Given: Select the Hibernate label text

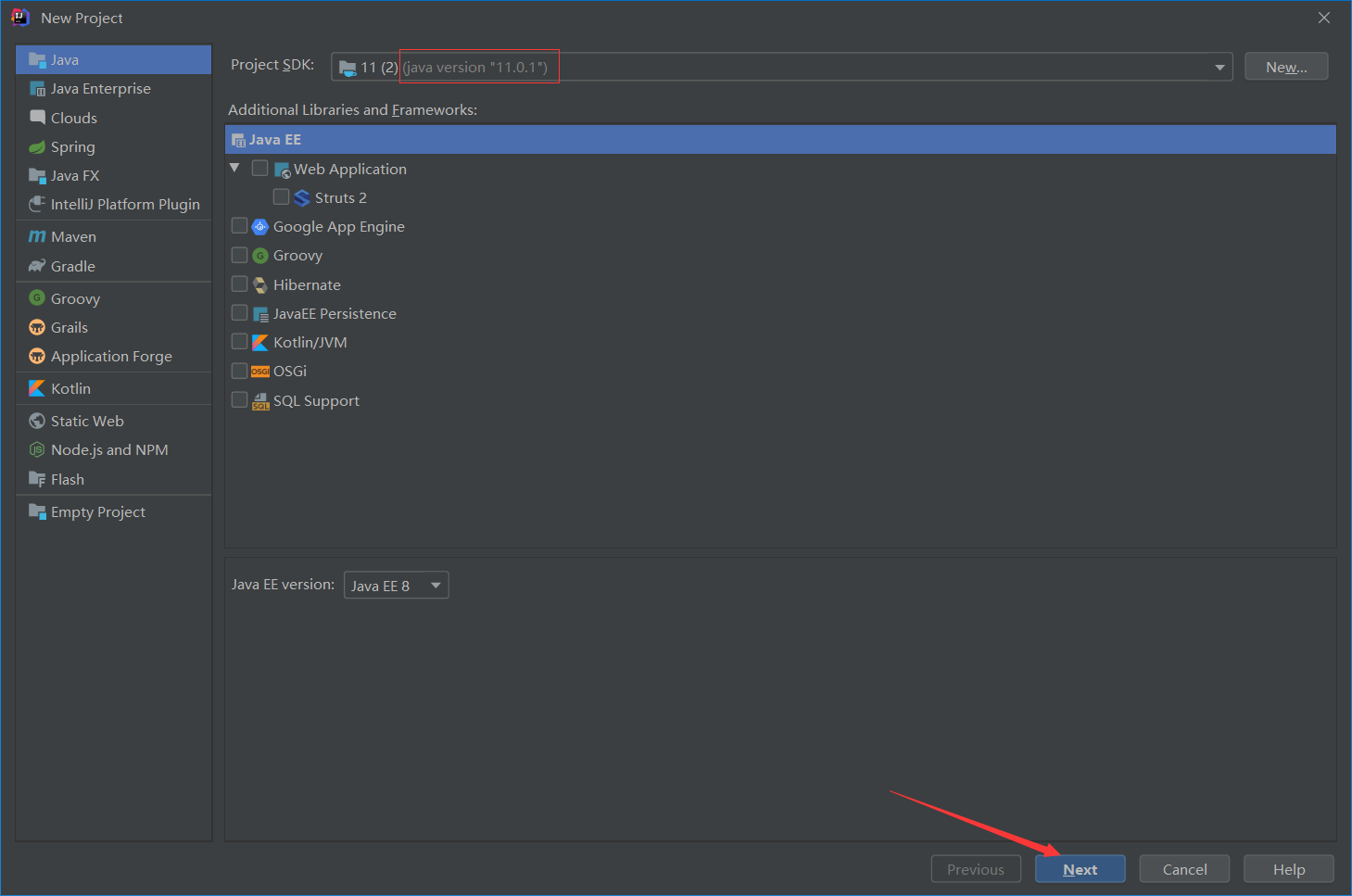Looking at the screenshot, I should point(307,284).
